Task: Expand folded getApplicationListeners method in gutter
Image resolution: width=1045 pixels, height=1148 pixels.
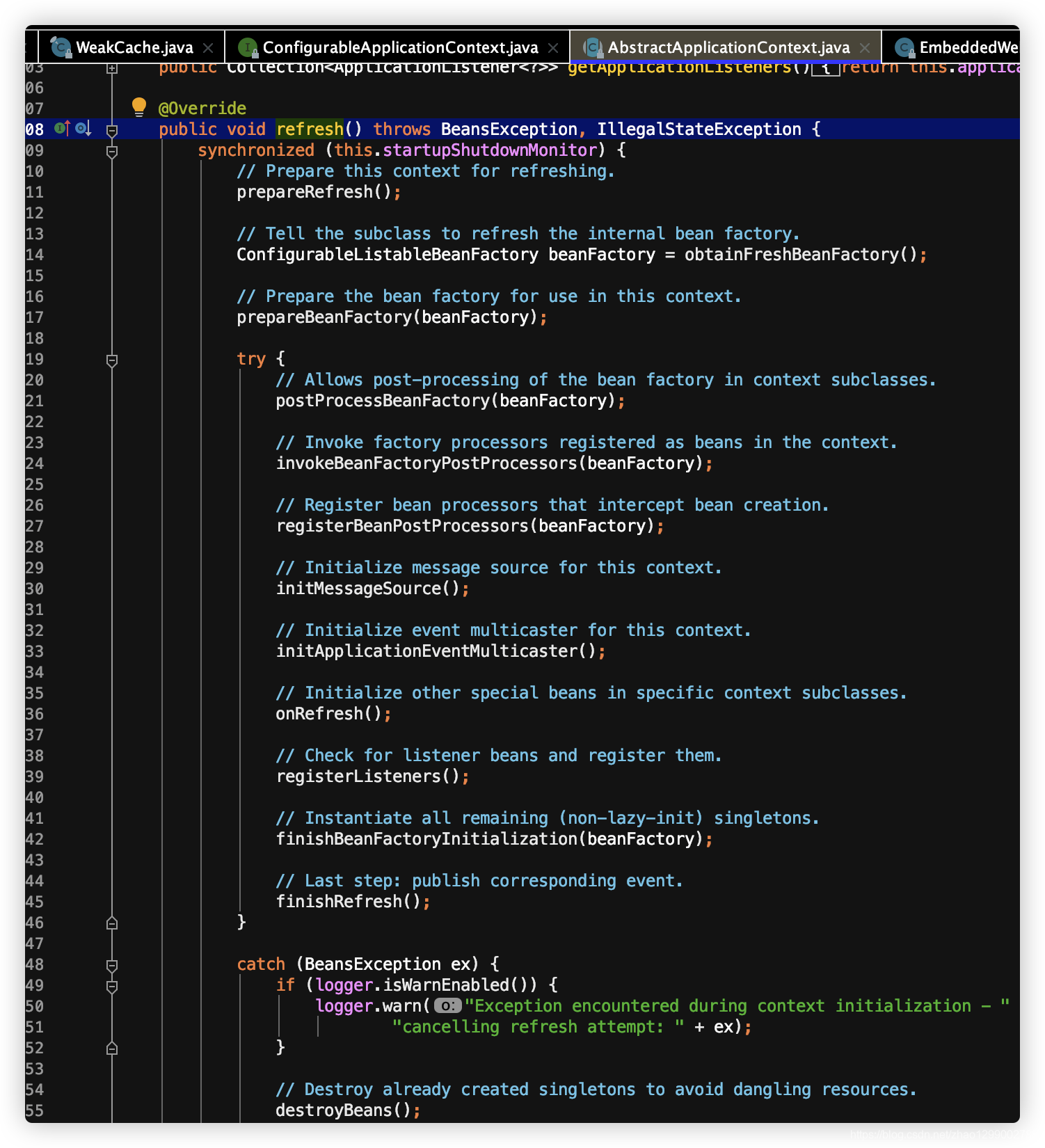Action: [112, 68]
